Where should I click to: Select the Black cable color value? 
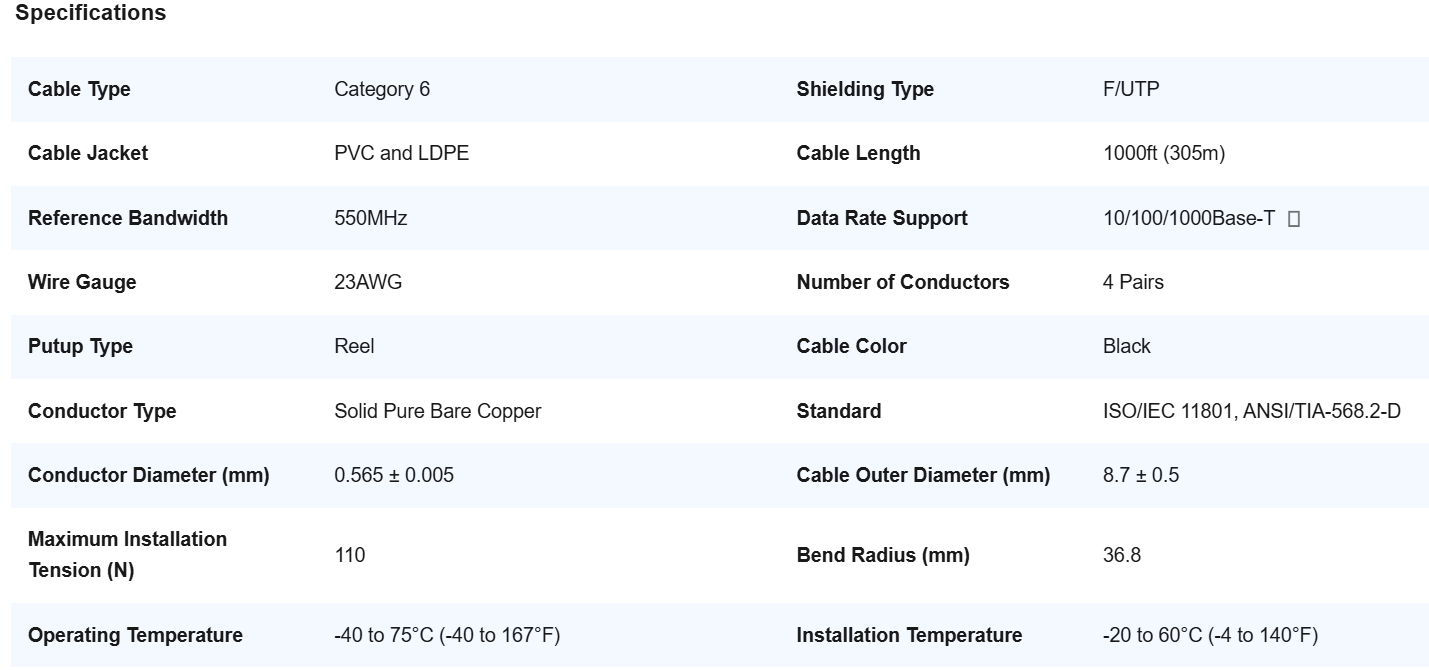pyautogui.click(x=1126, y=346)
